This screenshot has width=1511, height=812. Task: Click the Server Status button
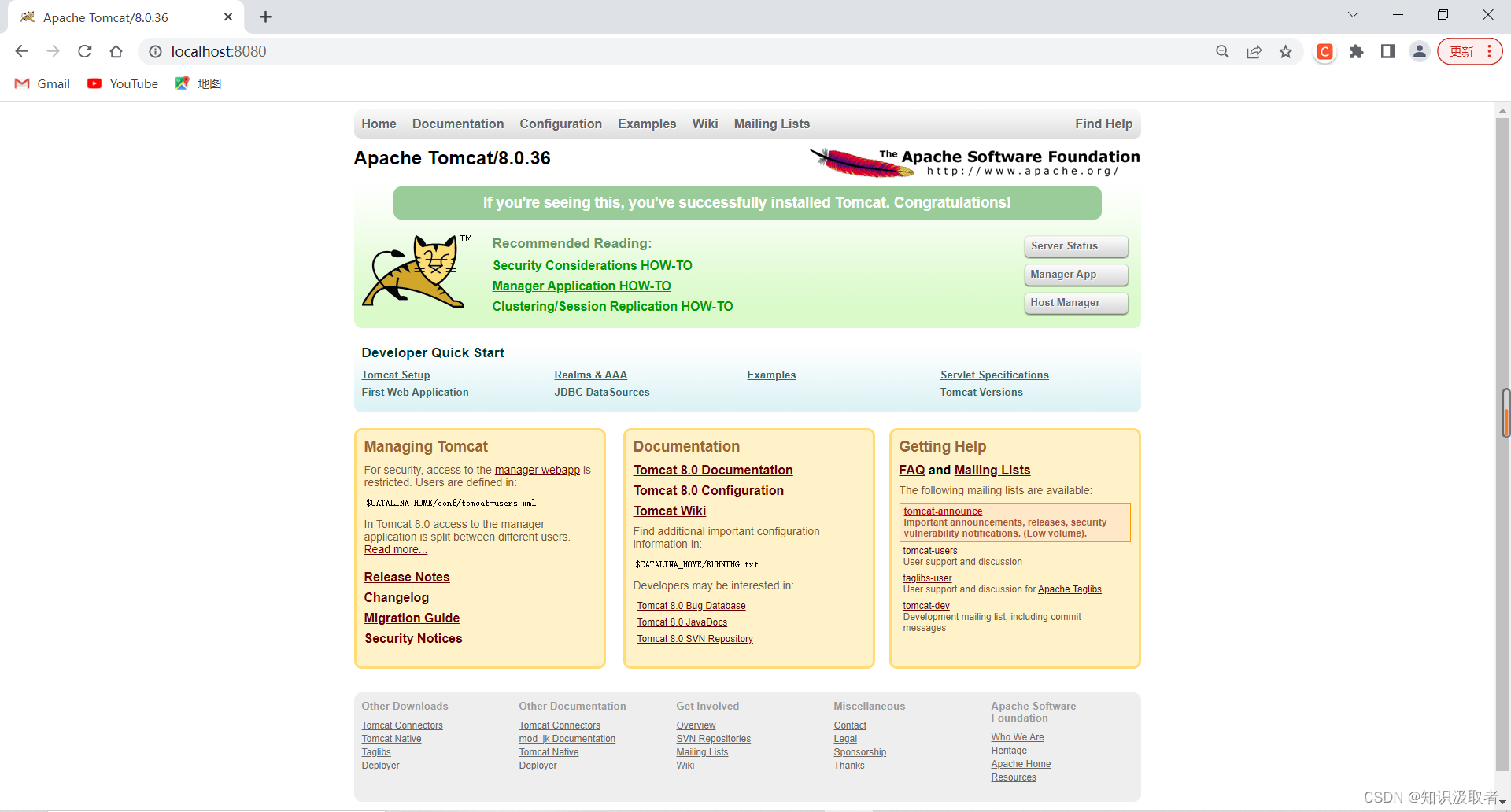click(x=1076, y=246)
